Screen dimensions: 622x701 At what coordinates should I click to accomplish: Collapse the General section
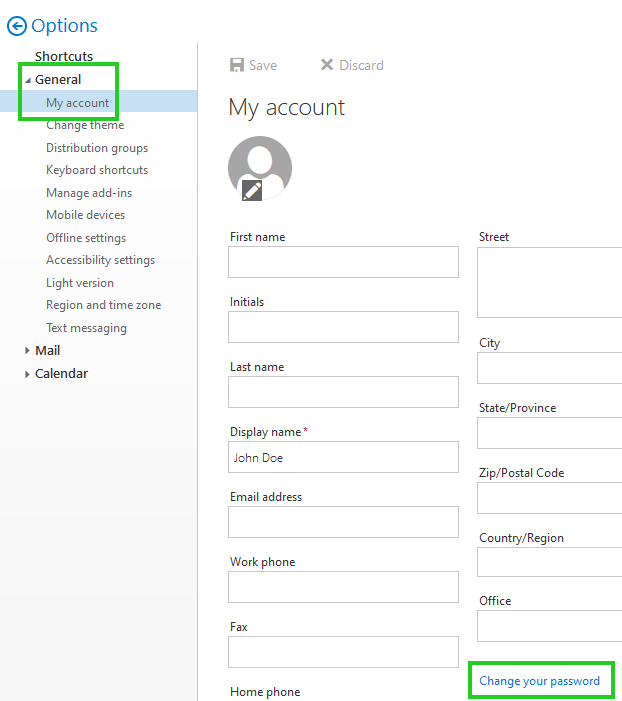pyautogui.click(x=28, y=80)
